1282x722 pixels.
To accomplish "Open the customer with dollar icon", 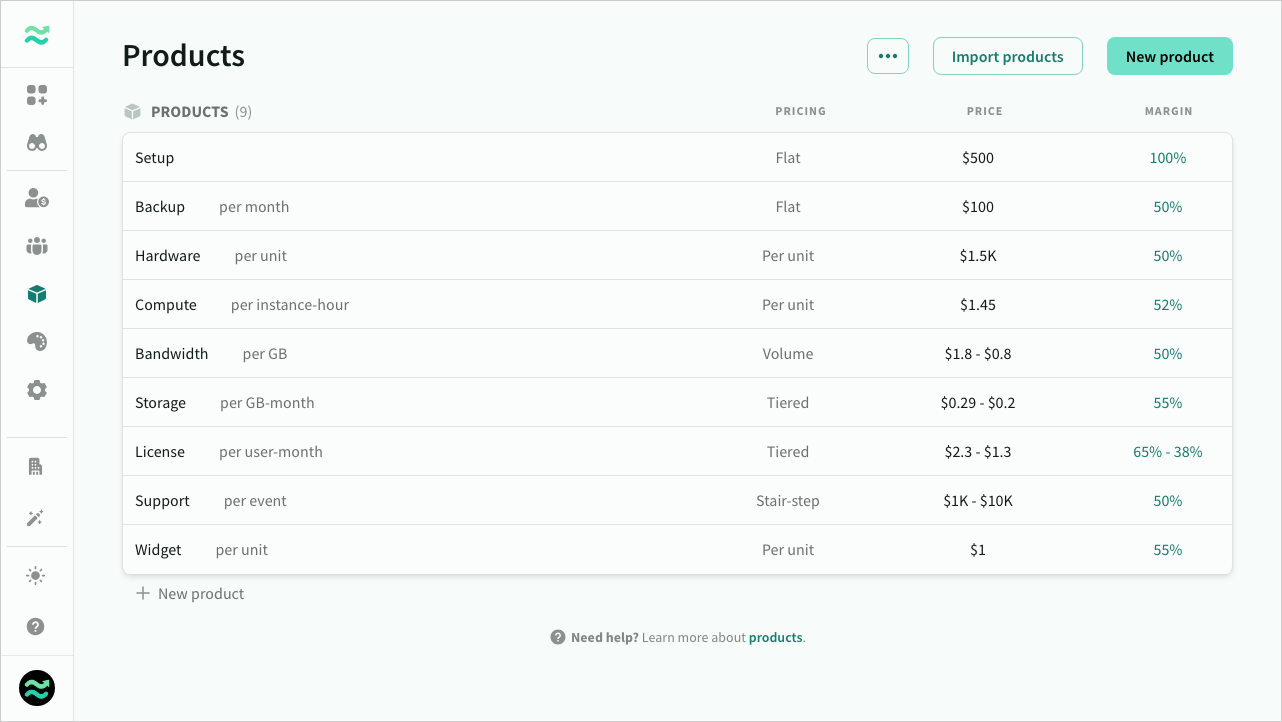I will click(x=37, y=198).
